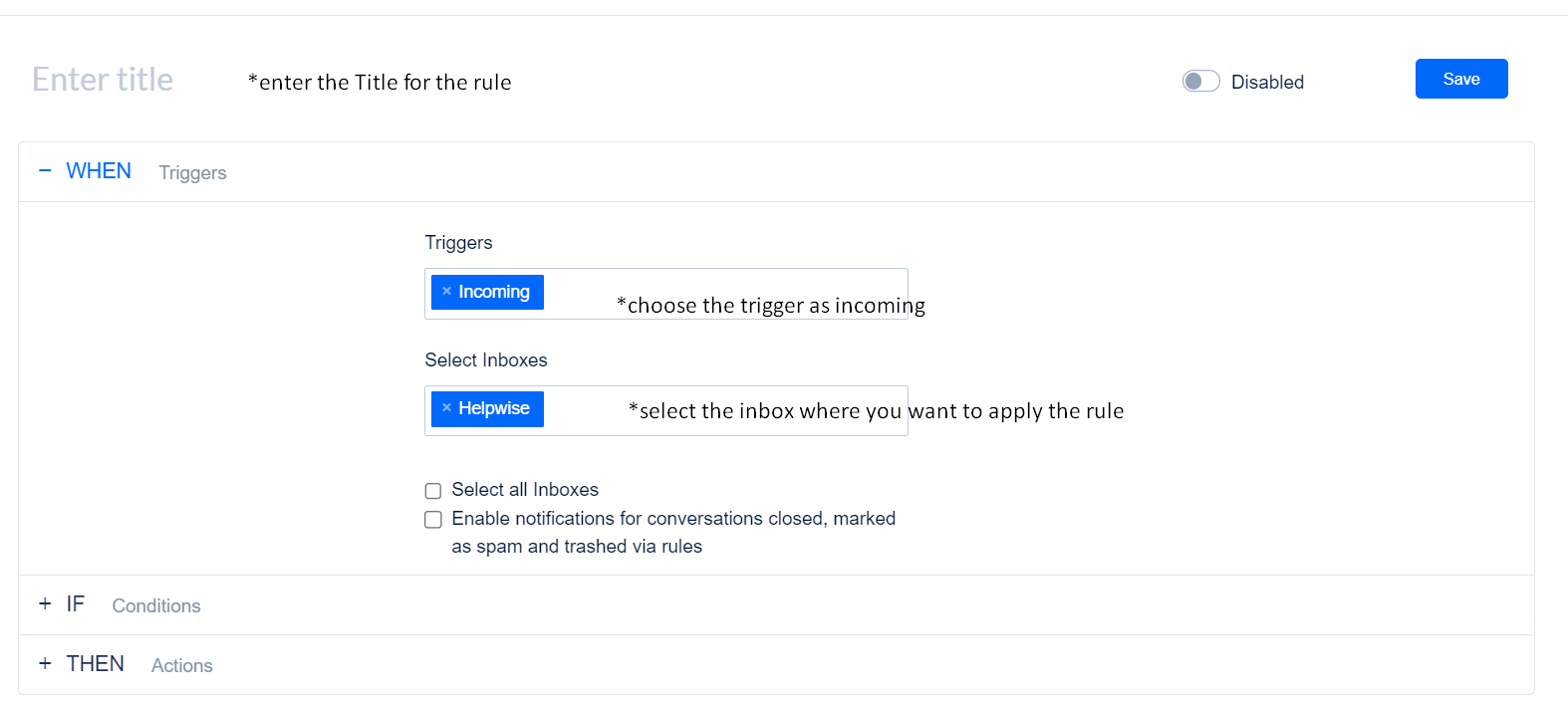Check the Select all Inboxes checkbox

click(x=433, y=490)
